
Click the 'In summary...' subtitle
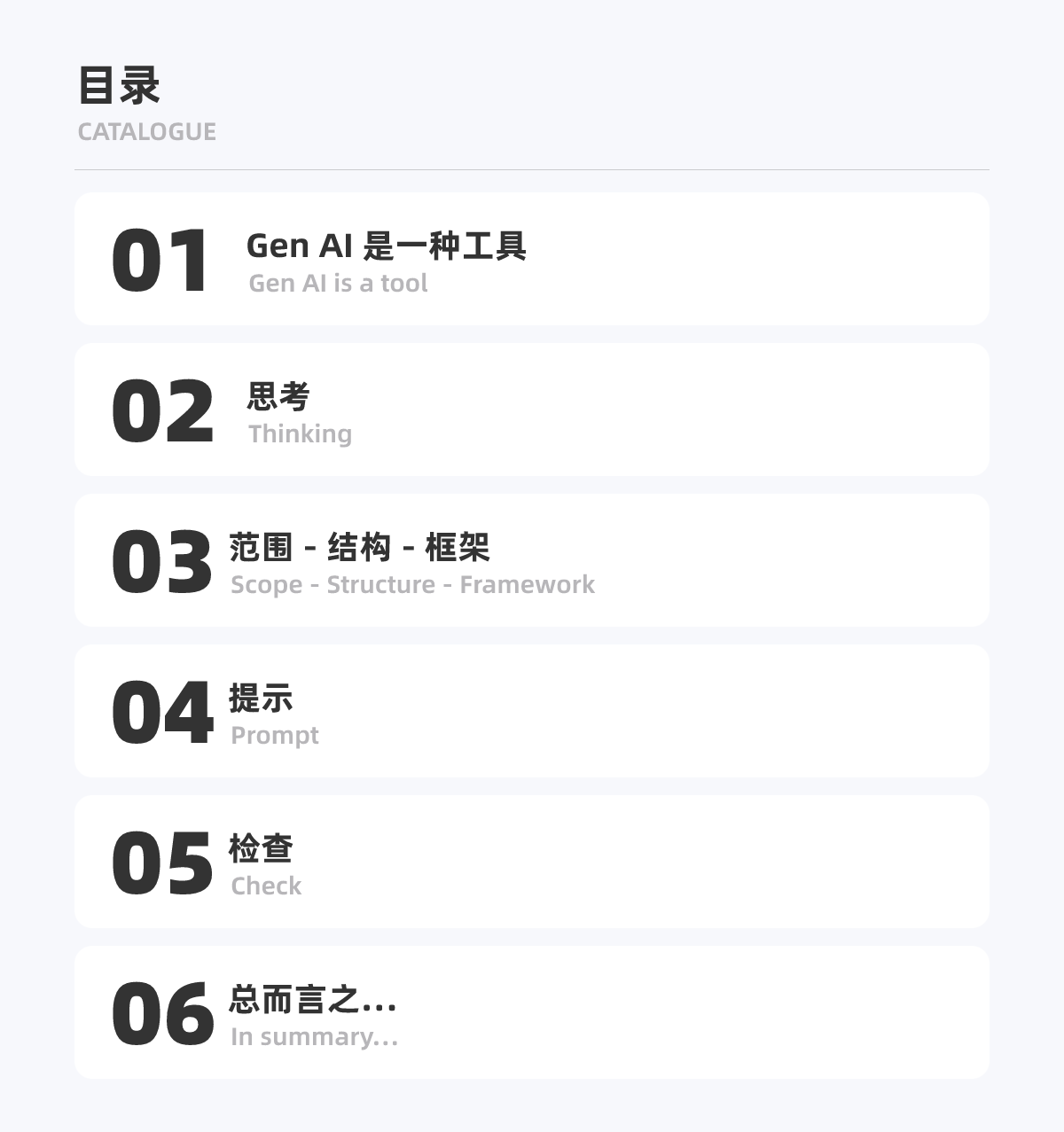click(x=314, y=1037)
